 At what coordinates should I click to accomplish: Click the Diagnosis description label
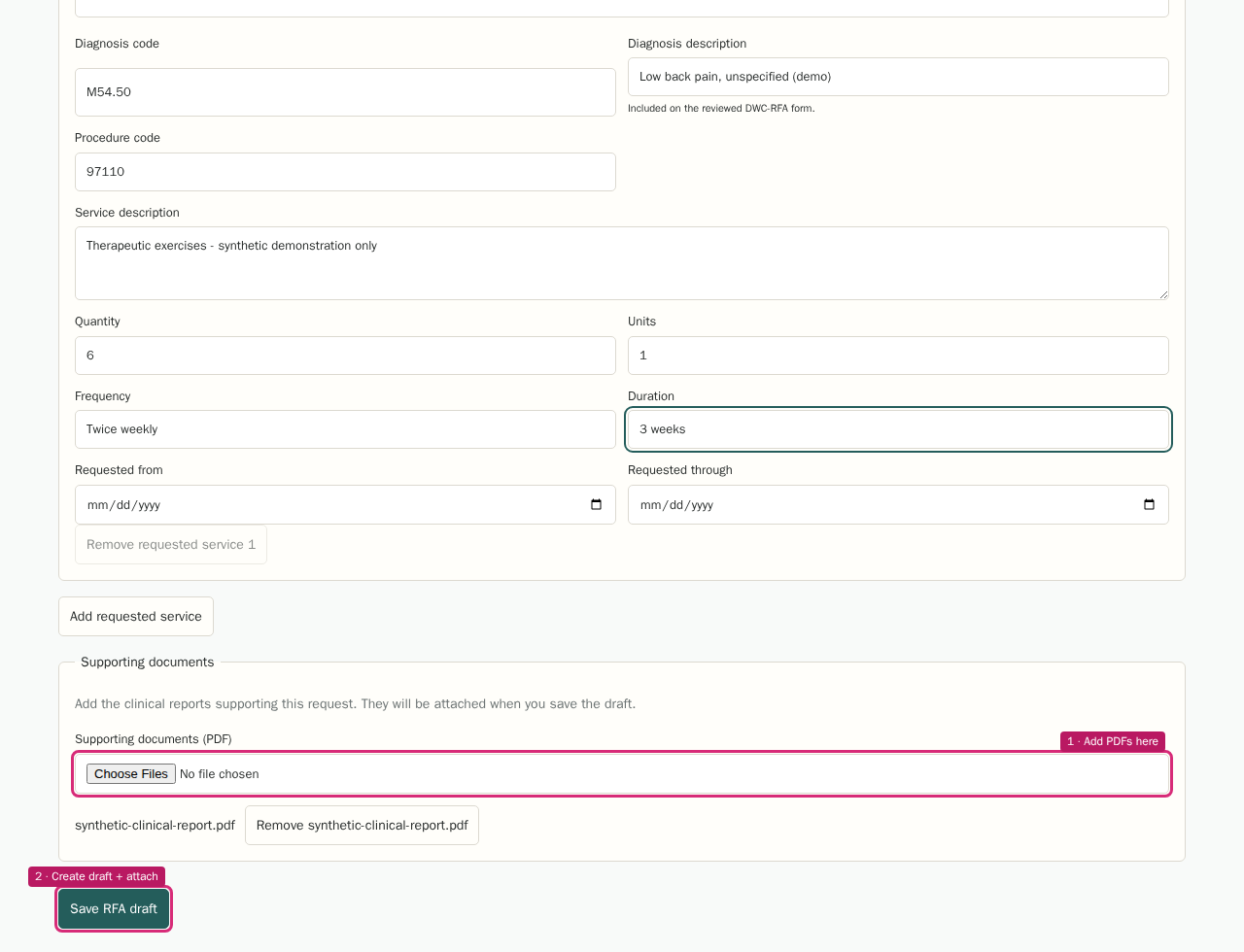click(x=687, y=44)
